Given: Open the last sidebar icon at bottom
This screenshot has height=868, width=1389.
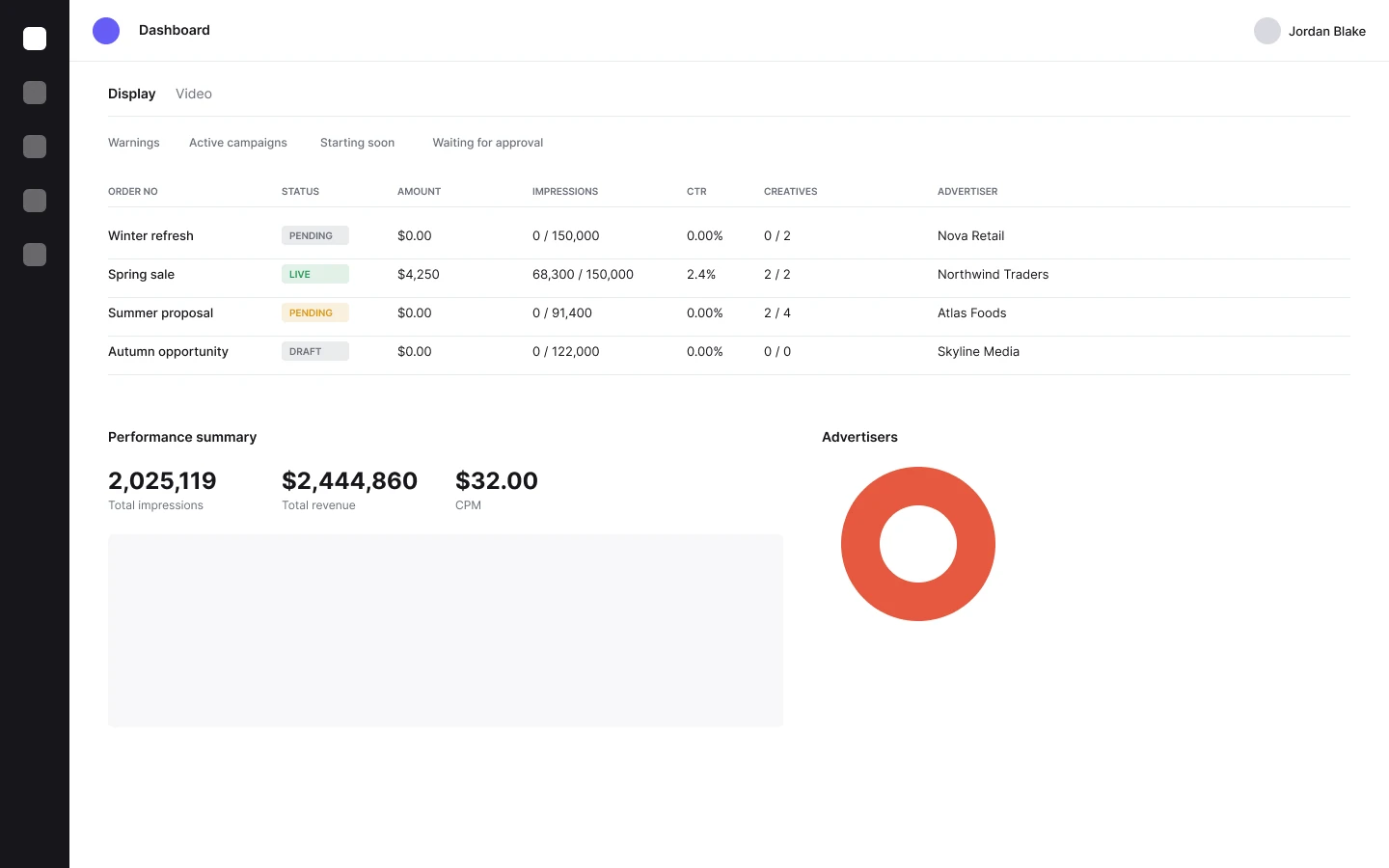Looking at the screenshot, I should pyautogui.click(x=35, y=255).
